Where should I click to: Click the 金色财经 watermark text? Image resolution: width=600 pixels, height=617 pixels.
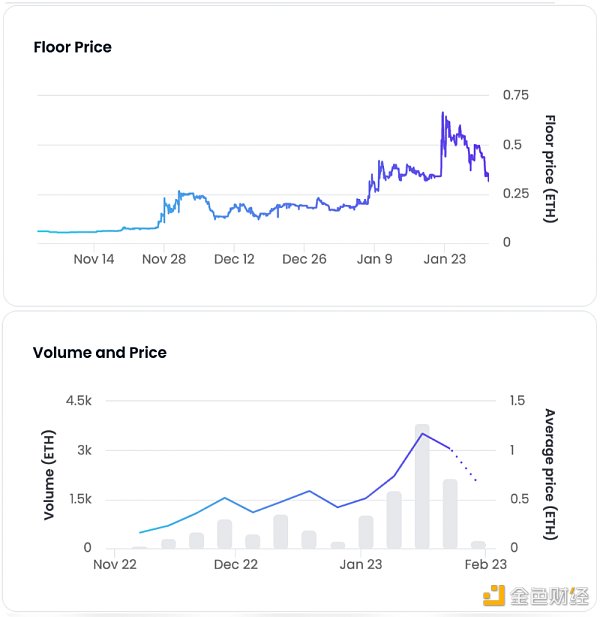[548, 597]
